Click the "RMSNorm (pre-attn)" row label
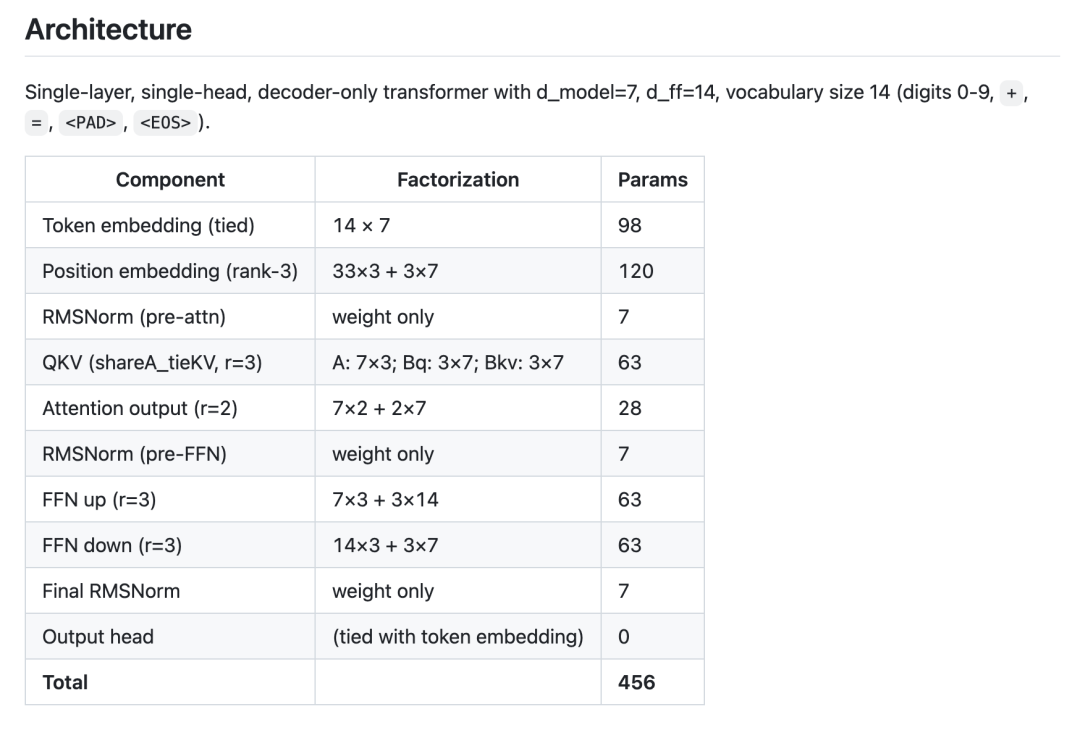 click(134, 317)
